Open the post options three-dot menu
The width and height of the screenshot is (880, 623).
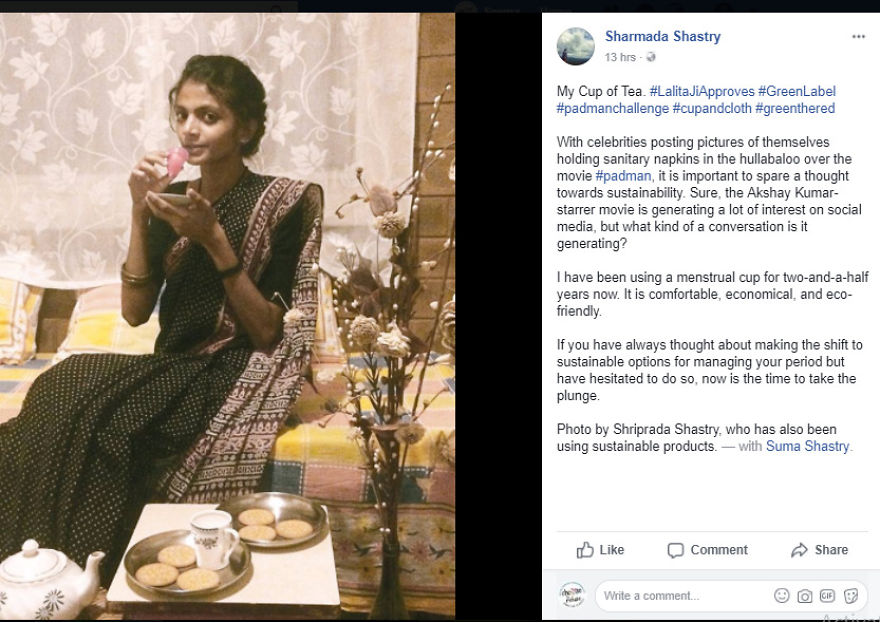[x=858, y=37]
